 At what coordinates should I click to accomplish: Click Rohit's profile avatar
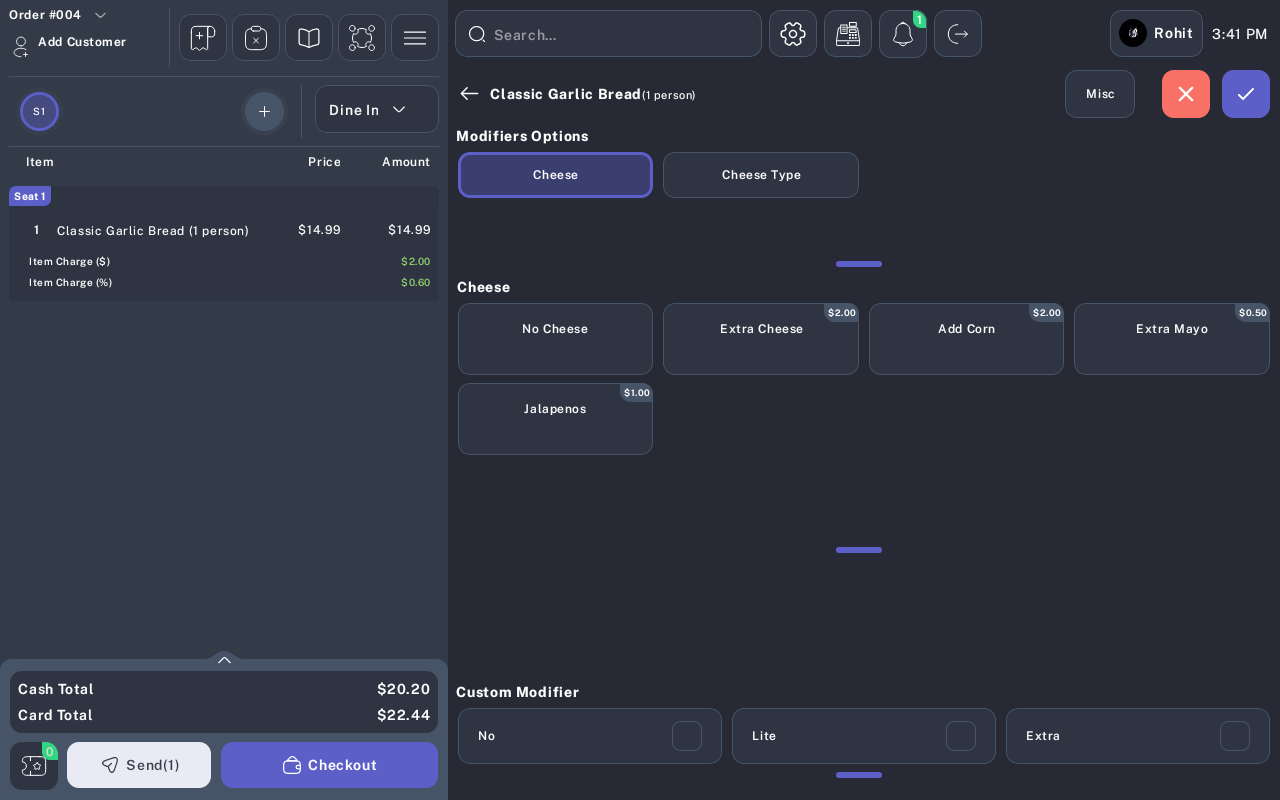(1133, 33)
